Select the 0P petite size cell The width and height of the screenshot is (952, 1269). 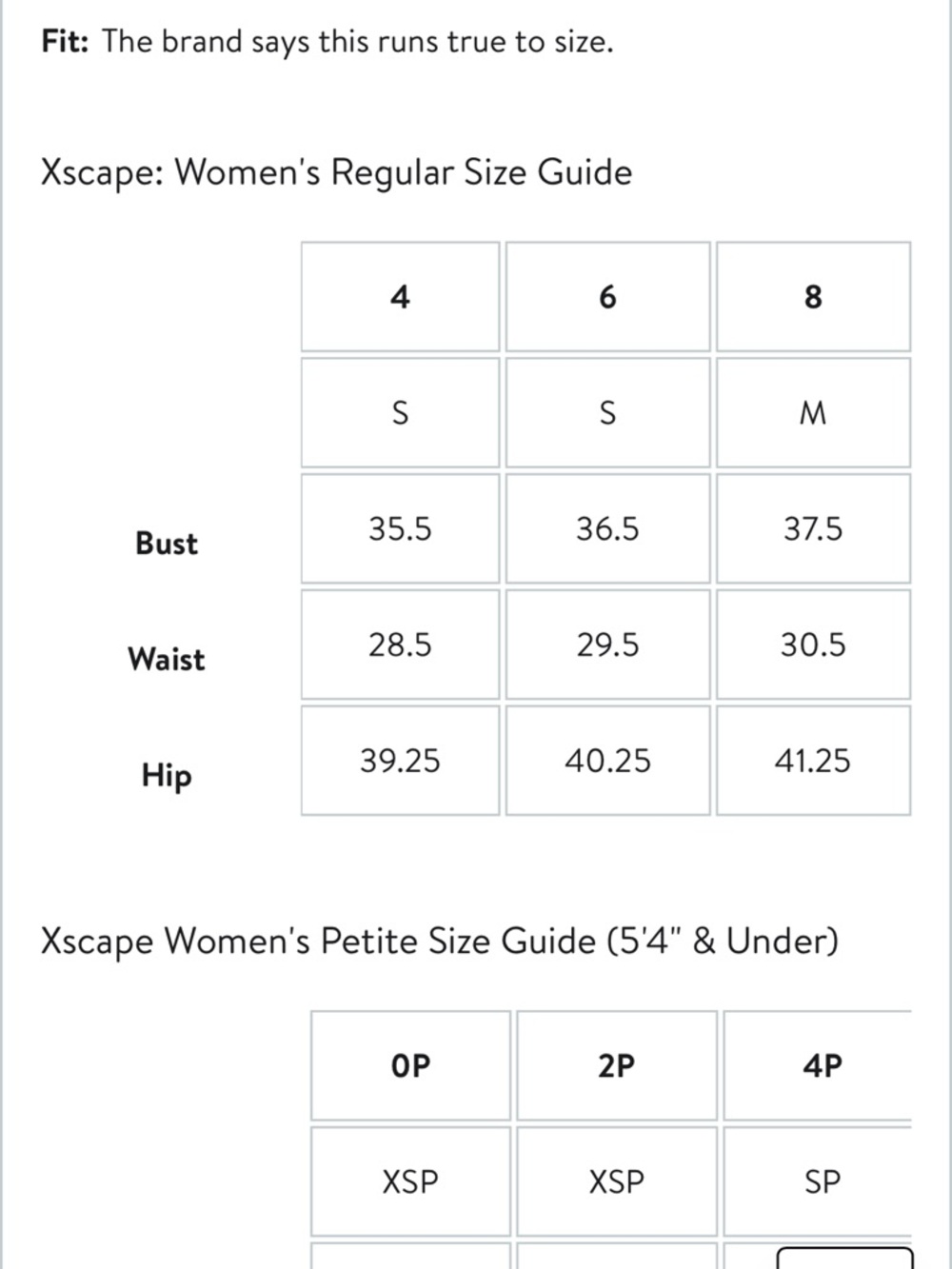click(x=410, y=1066)
